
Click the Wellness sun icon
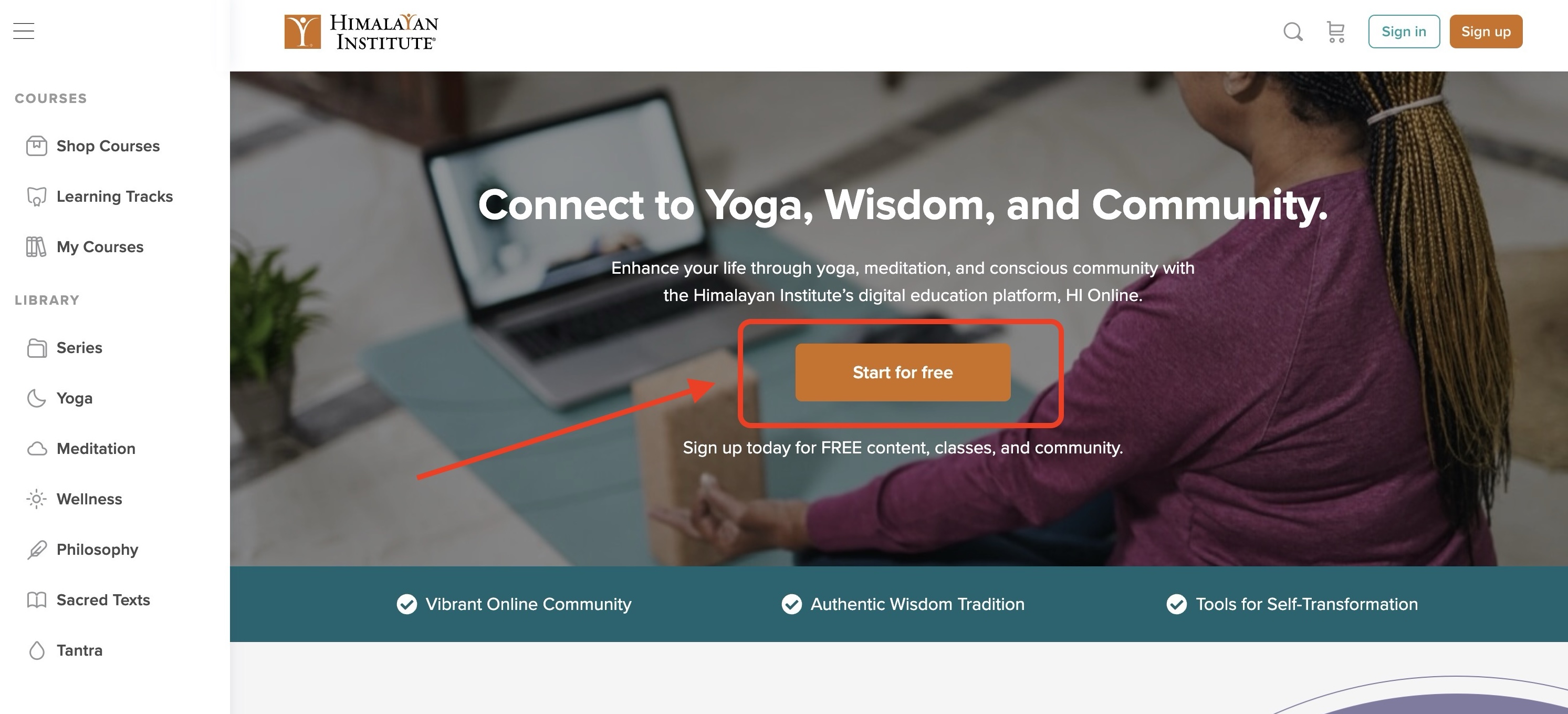point(37,500)
